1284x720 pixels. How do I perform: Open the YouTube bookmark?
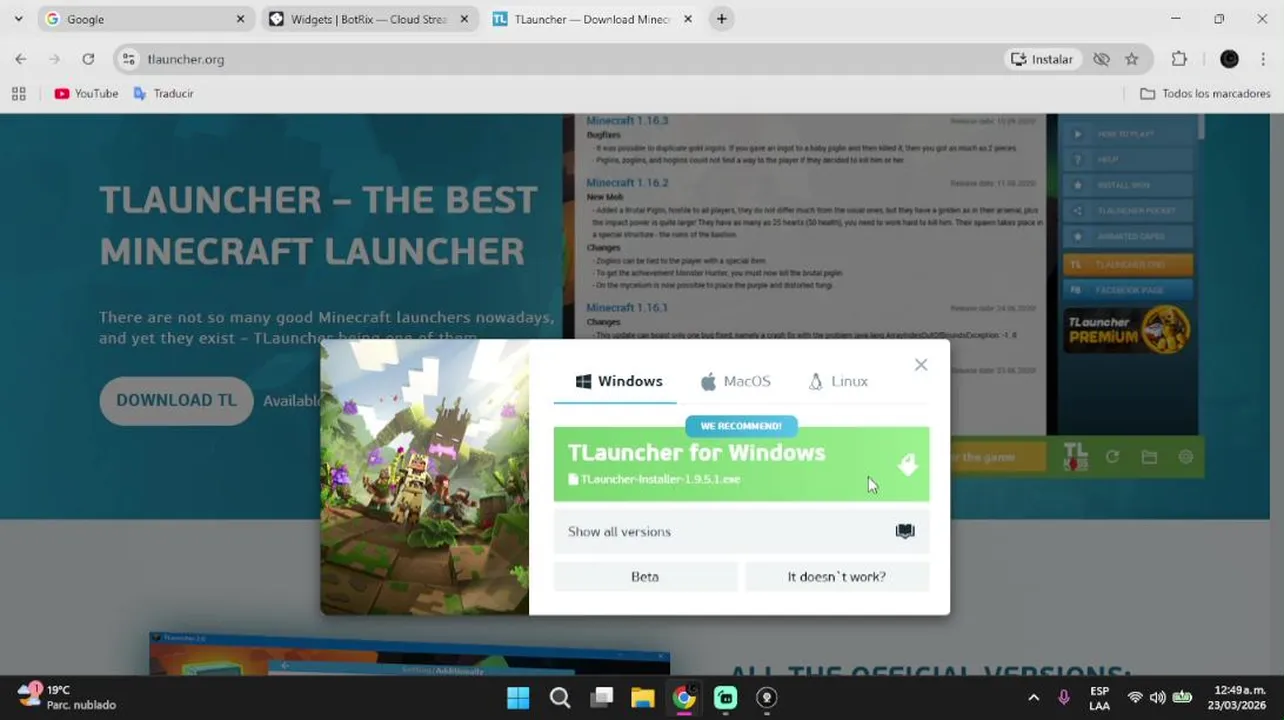(x=86, y=93)
